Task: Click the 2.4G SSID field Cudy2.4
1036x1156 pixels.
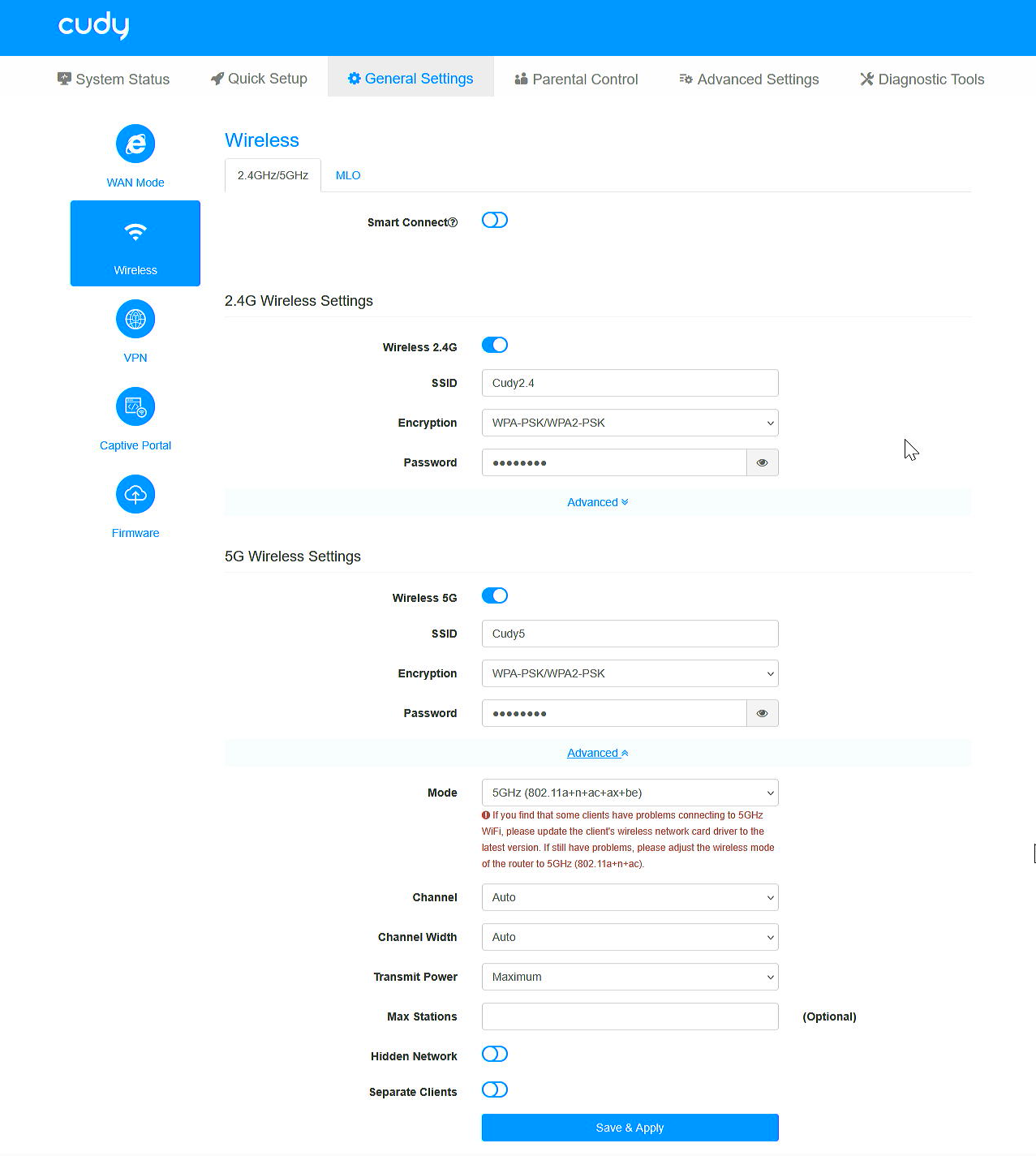Action: [x=630, y=384]
